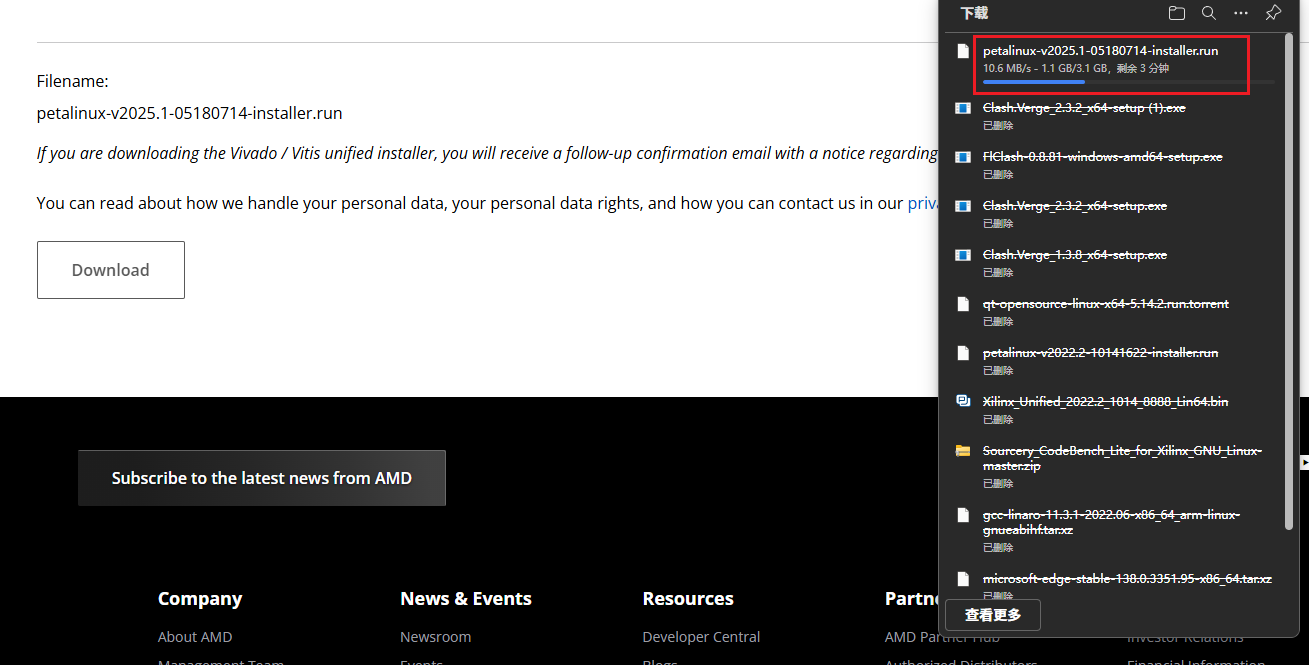
Task: Click file icon of qt-opensource torrent entry
Action: point(963,304)
